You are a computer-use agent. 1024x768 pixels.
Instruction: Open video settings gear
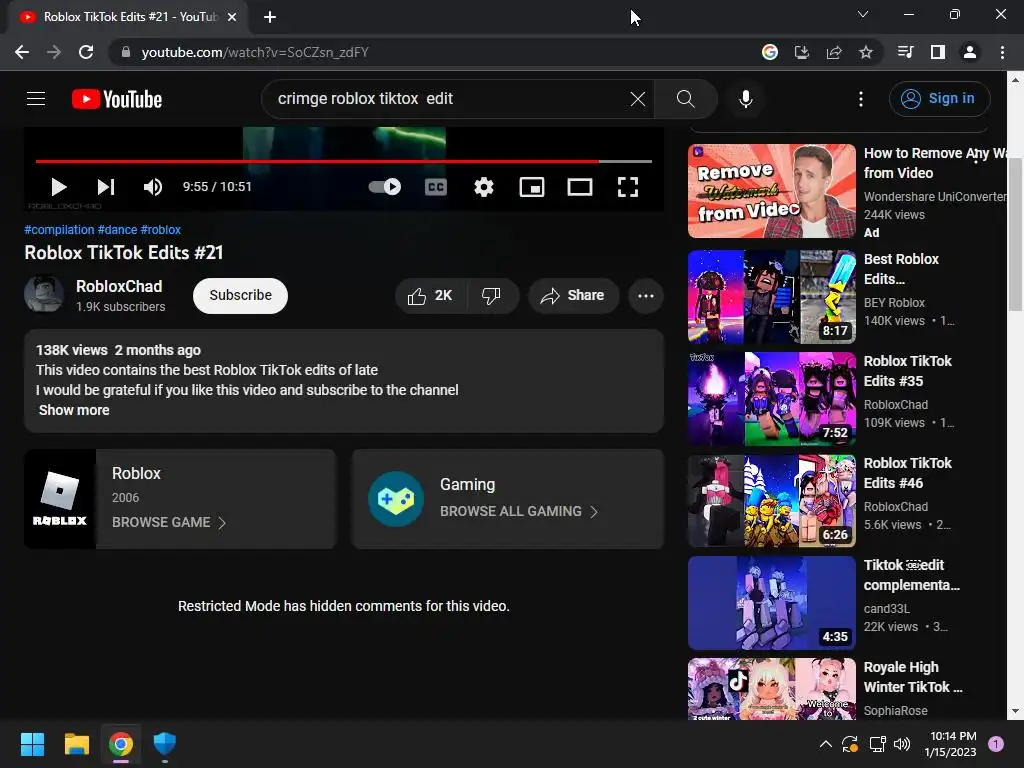484,187
